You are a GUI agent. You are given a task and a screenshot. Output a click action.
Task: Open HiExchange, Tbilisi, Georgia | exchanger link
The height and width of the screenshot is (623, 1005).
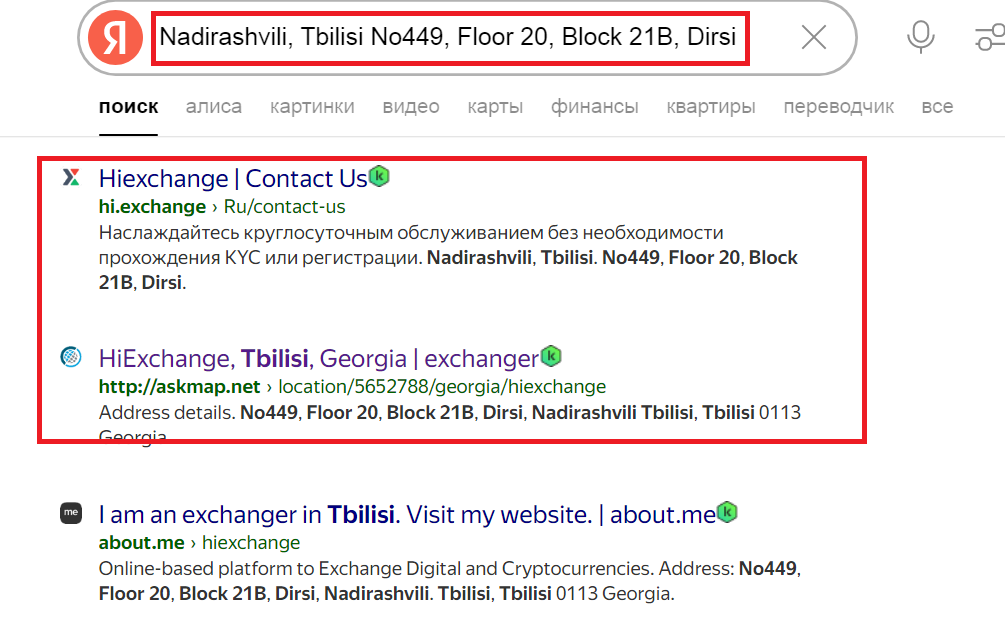[x=319, y=359]
